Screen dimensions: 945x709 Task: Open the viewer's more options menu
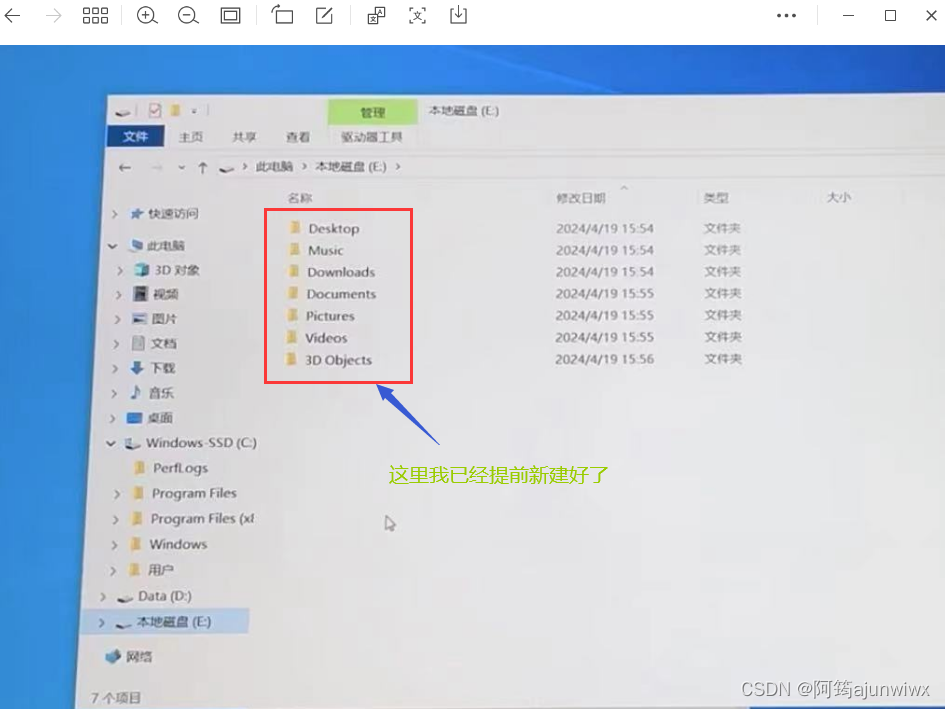tap(786, 16)
